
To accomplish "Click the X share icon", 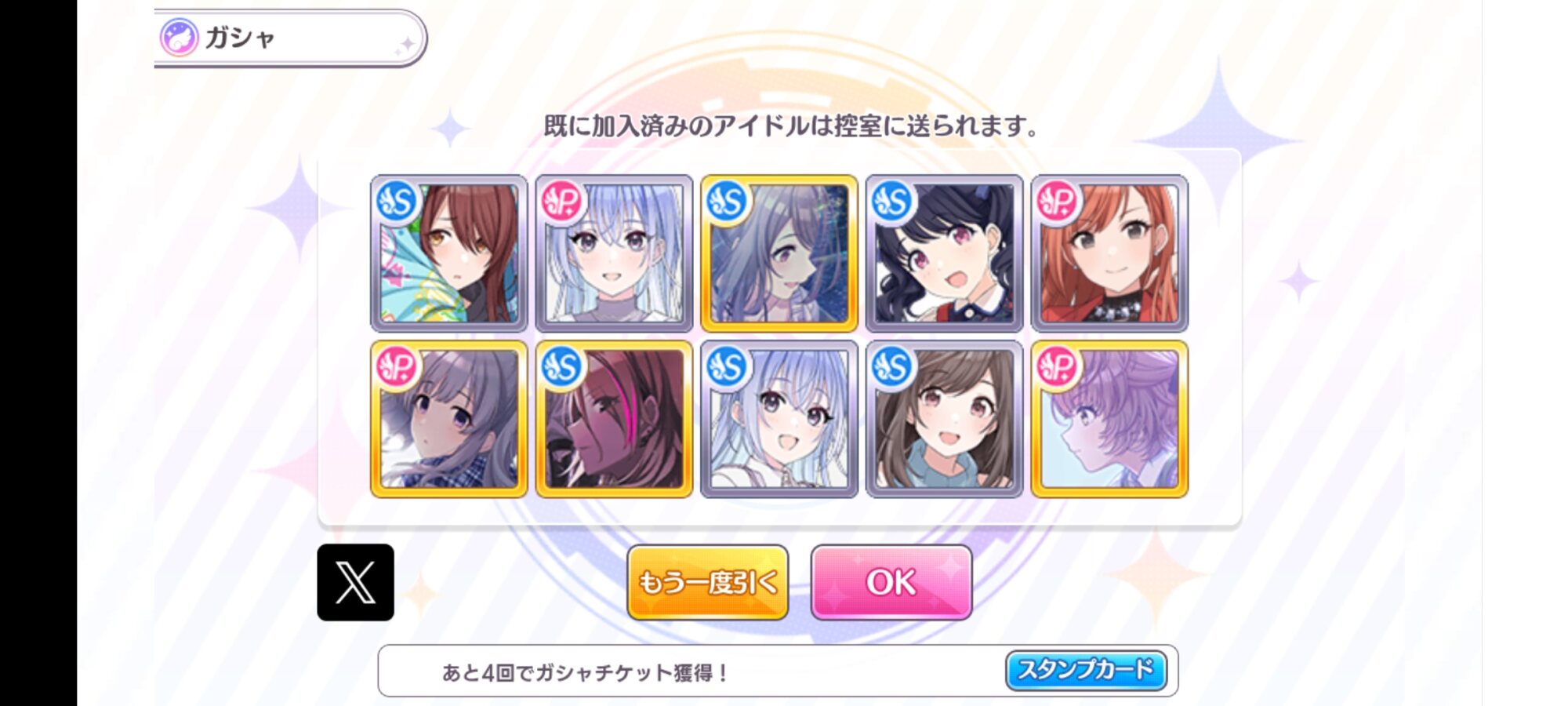I will click(355, 582).
